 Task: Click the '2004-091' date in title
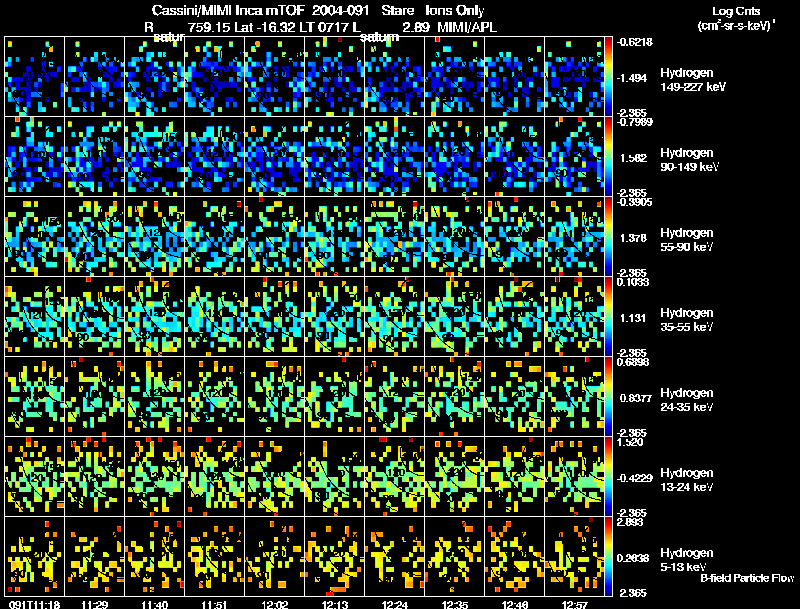click(340, 11)
